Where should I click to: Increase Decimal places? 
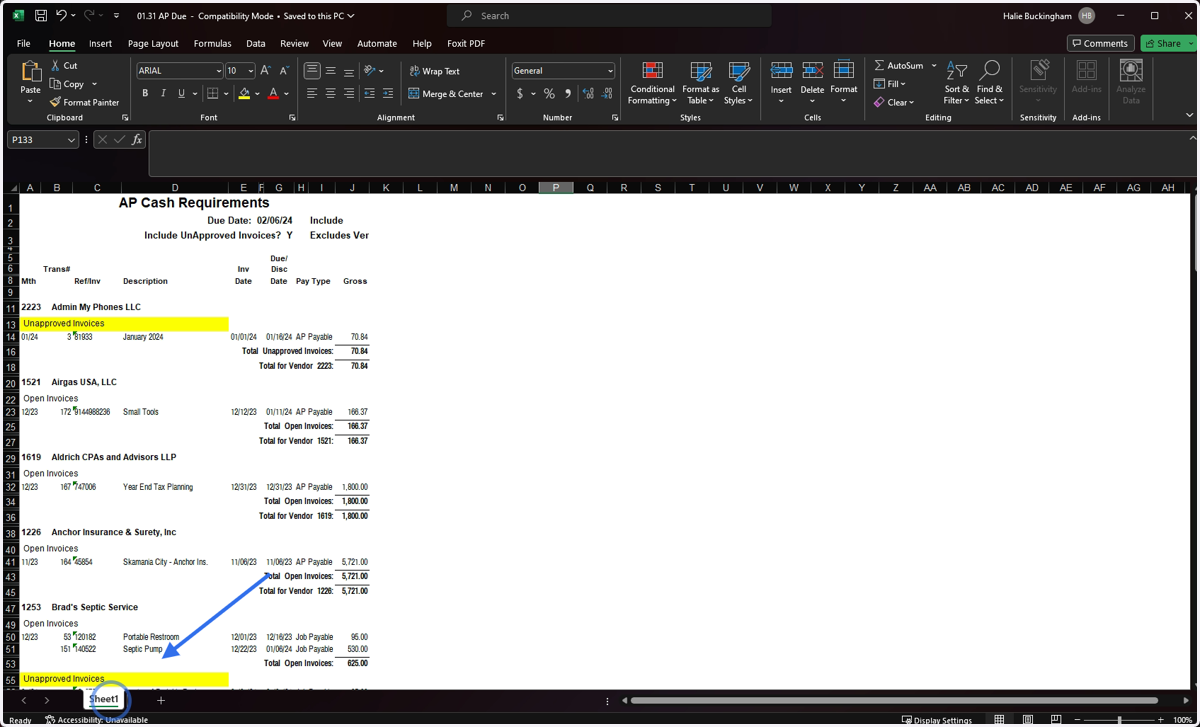[588, 94]
